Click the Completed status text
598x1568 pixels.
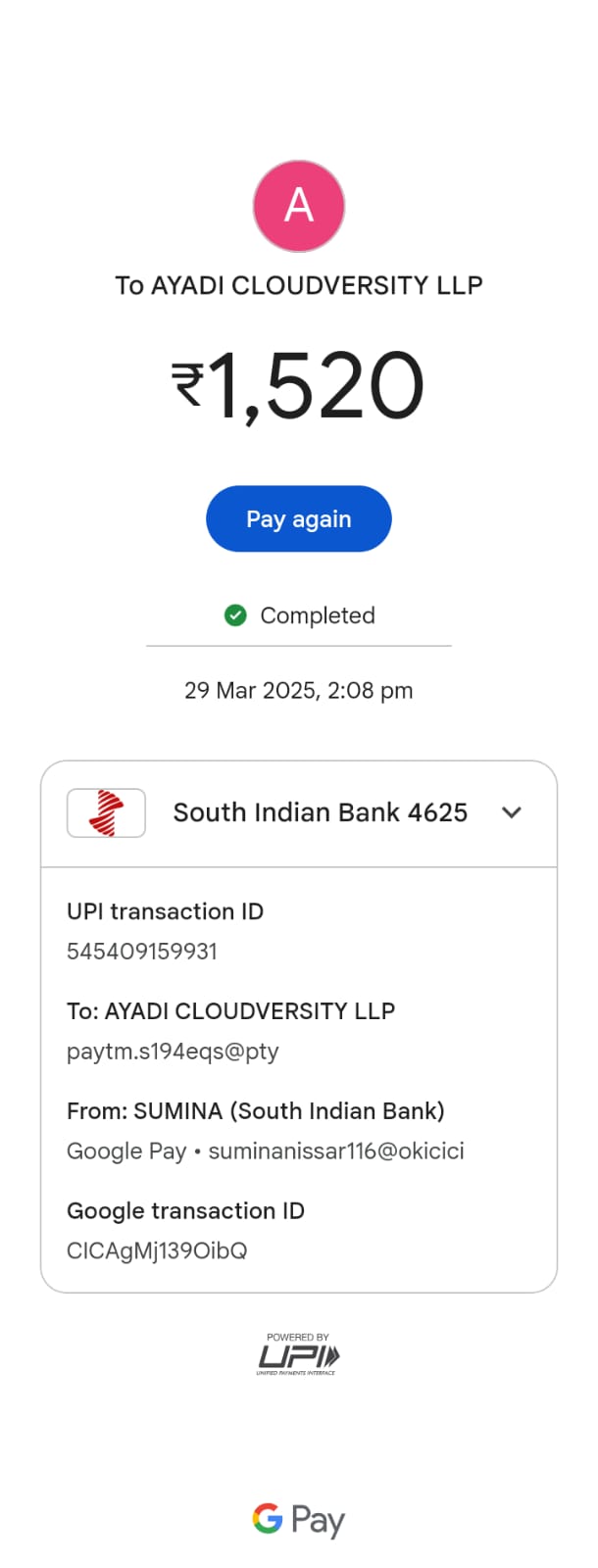[x=317, y=615]
